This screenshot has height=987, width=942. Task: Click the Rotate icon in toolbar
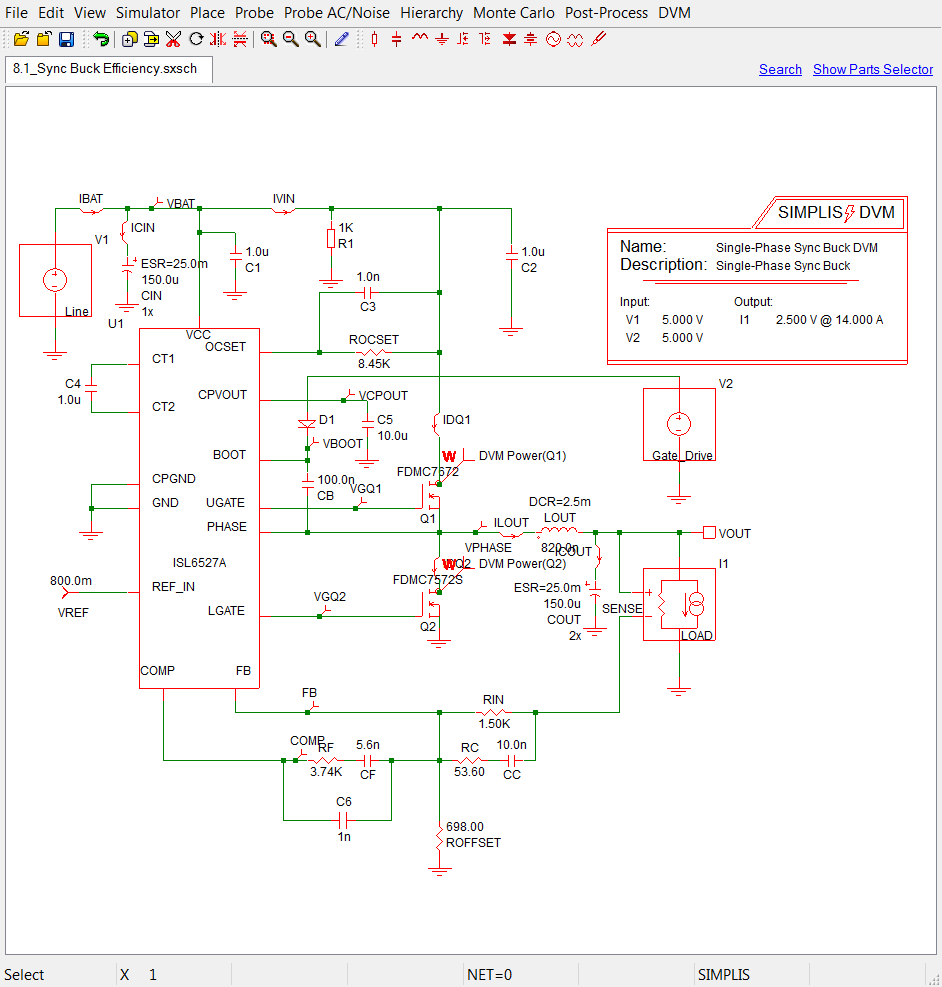[x=196, y=39]
